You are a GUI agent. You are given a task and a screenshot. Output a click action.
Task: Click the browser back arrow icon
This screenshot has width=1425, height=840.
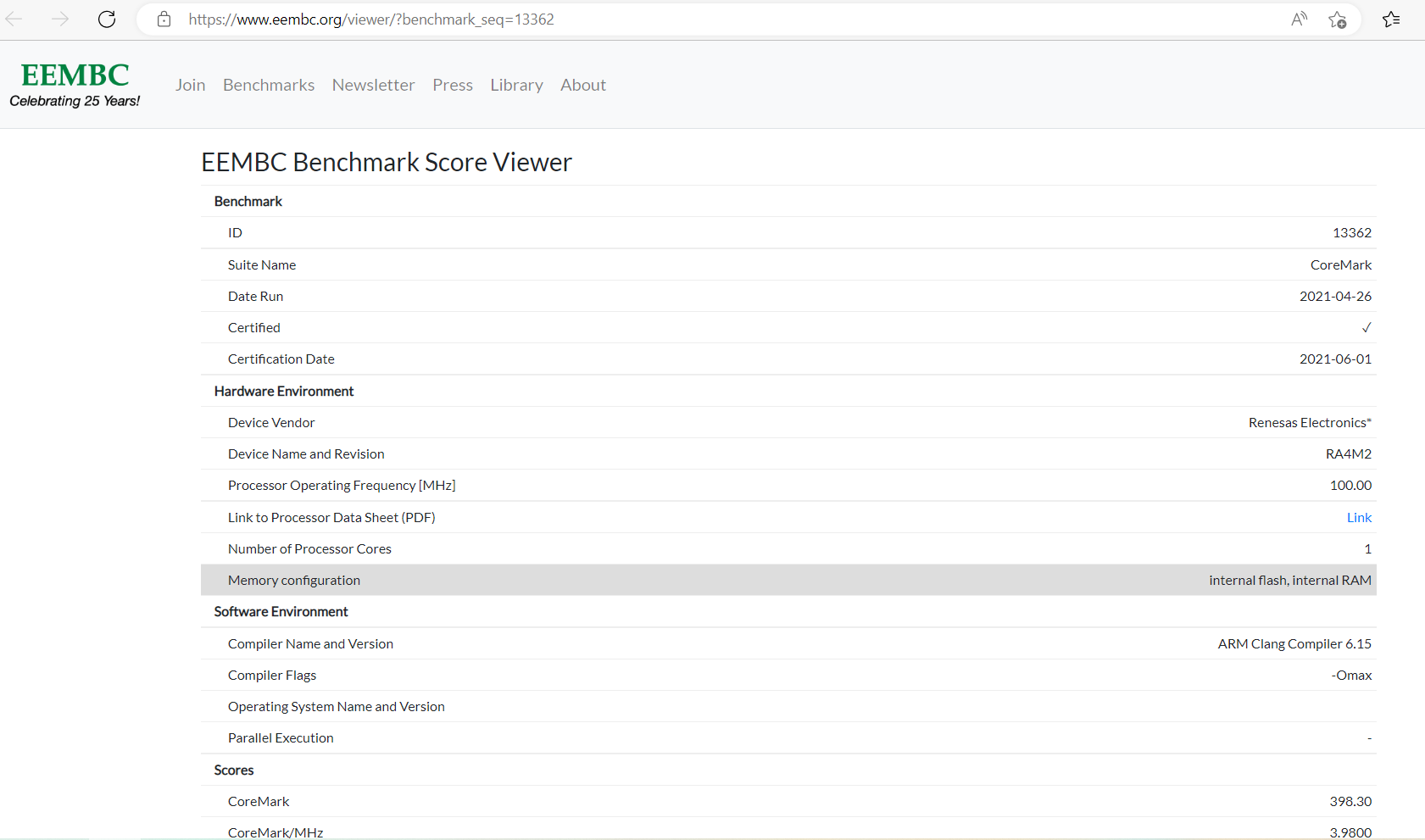[14, 19]
